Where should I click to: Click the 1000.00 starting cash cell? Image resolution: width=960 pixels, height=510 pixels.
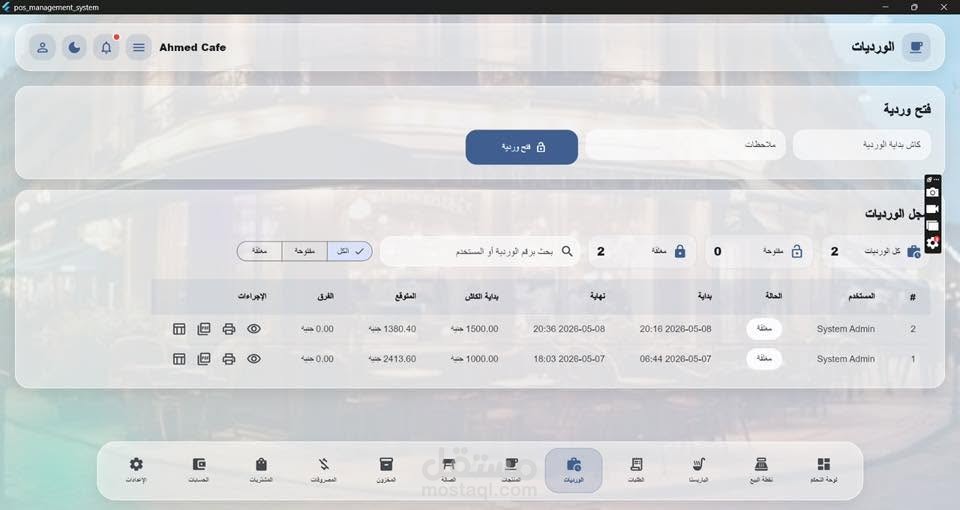(x=474, y=359)
